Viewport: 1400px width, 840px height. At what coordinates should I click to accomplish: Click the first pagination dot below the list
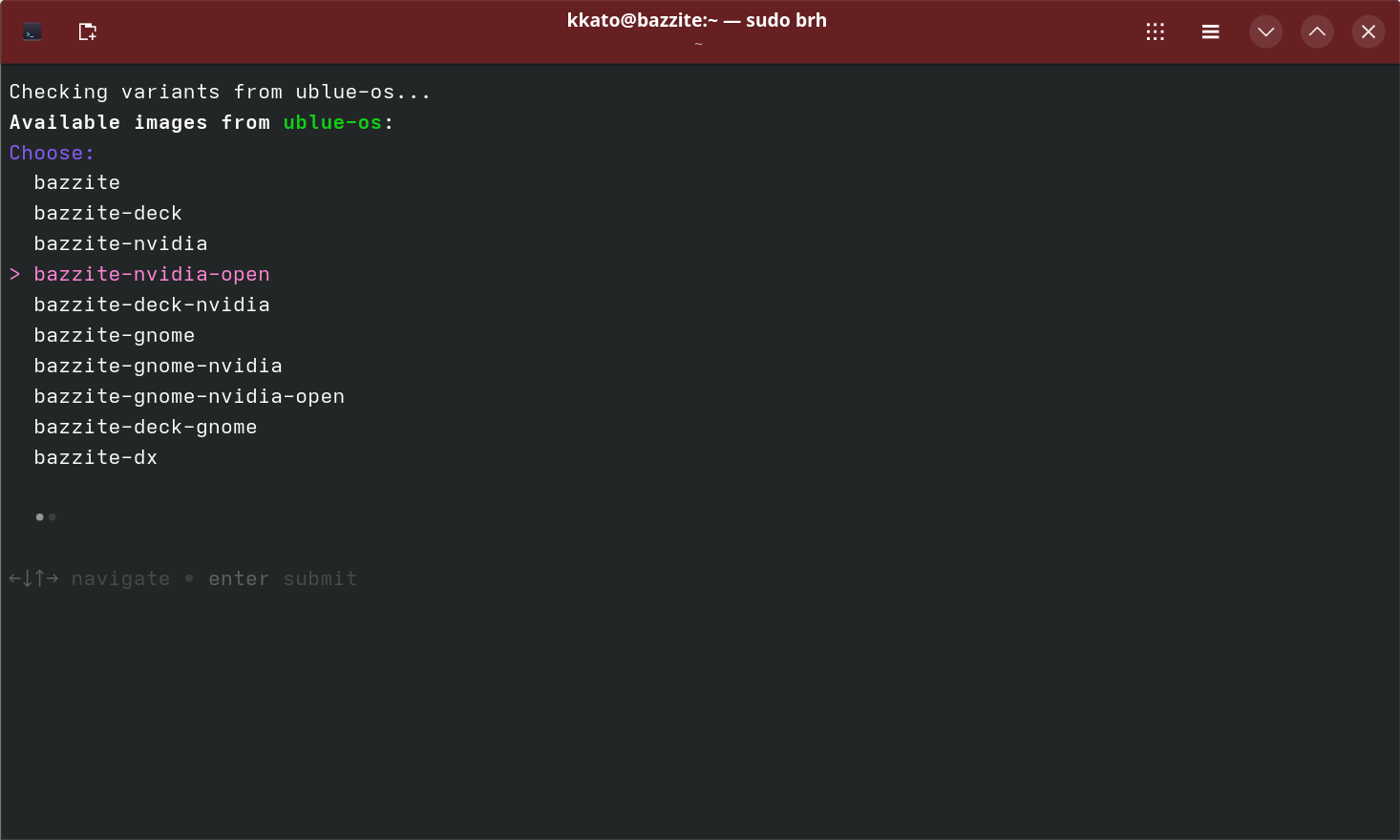click(39, 517)
